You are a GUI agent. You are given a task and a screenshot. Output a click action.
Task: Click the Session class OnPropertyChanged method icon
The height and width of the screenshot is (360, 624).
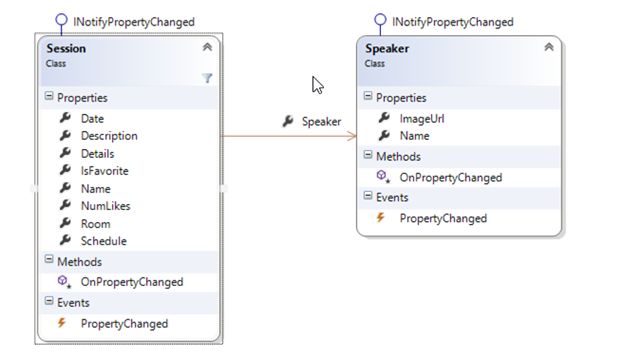coord(64,282)
